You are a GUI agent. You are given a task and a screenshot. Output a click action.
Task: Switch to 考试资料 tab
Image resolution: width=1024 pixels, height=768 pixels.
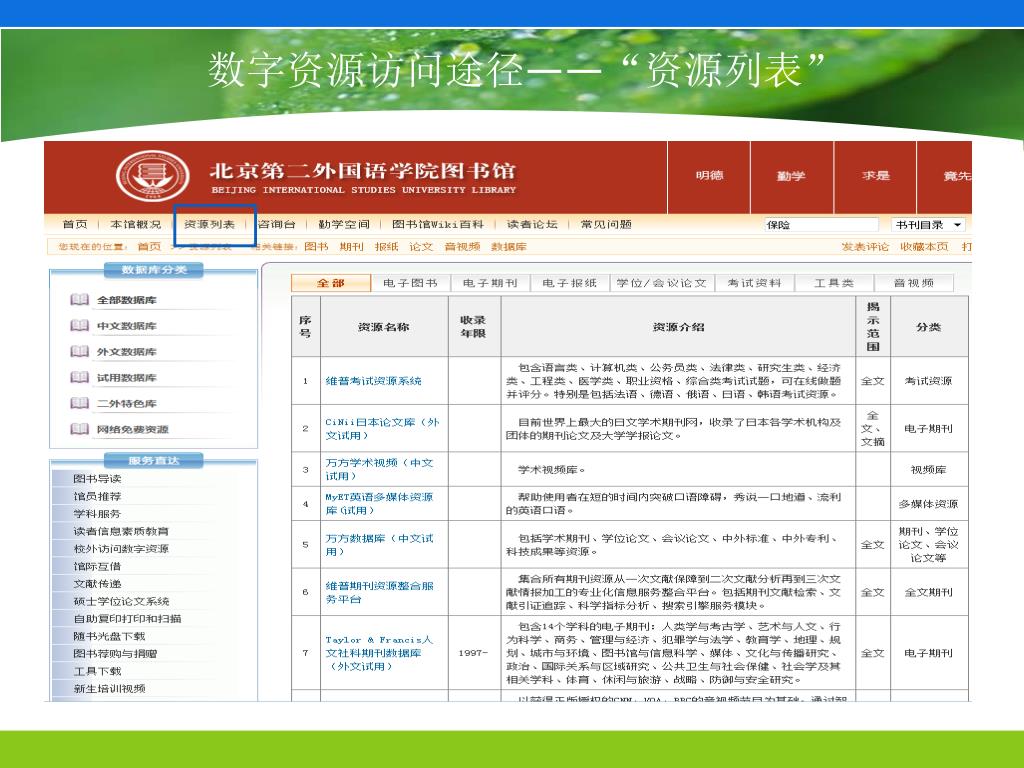pos(754,283)
